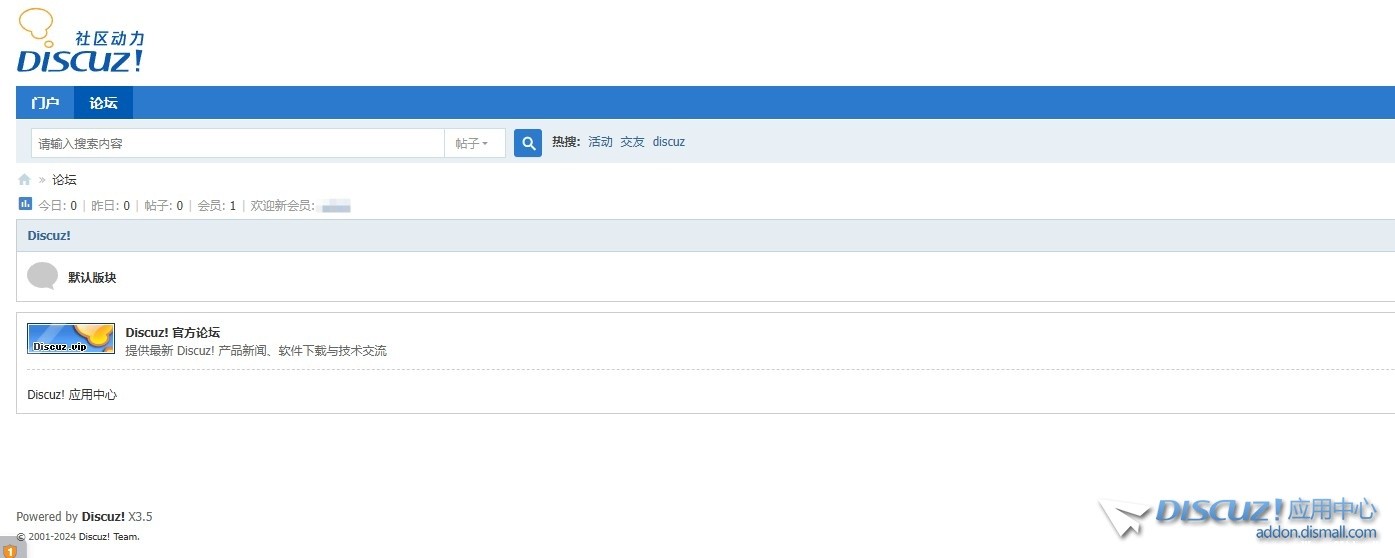This screenshot has height=558, width=1395.
Task: Click the bar chart statistics icon
Action: pyautogui.click(x=25, y=204)
